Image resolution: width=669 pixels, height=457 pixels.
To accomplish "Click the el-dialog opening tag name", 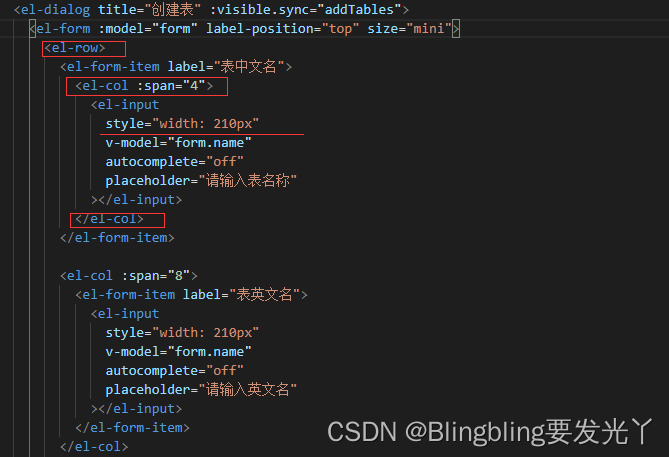I will [55, 9].
